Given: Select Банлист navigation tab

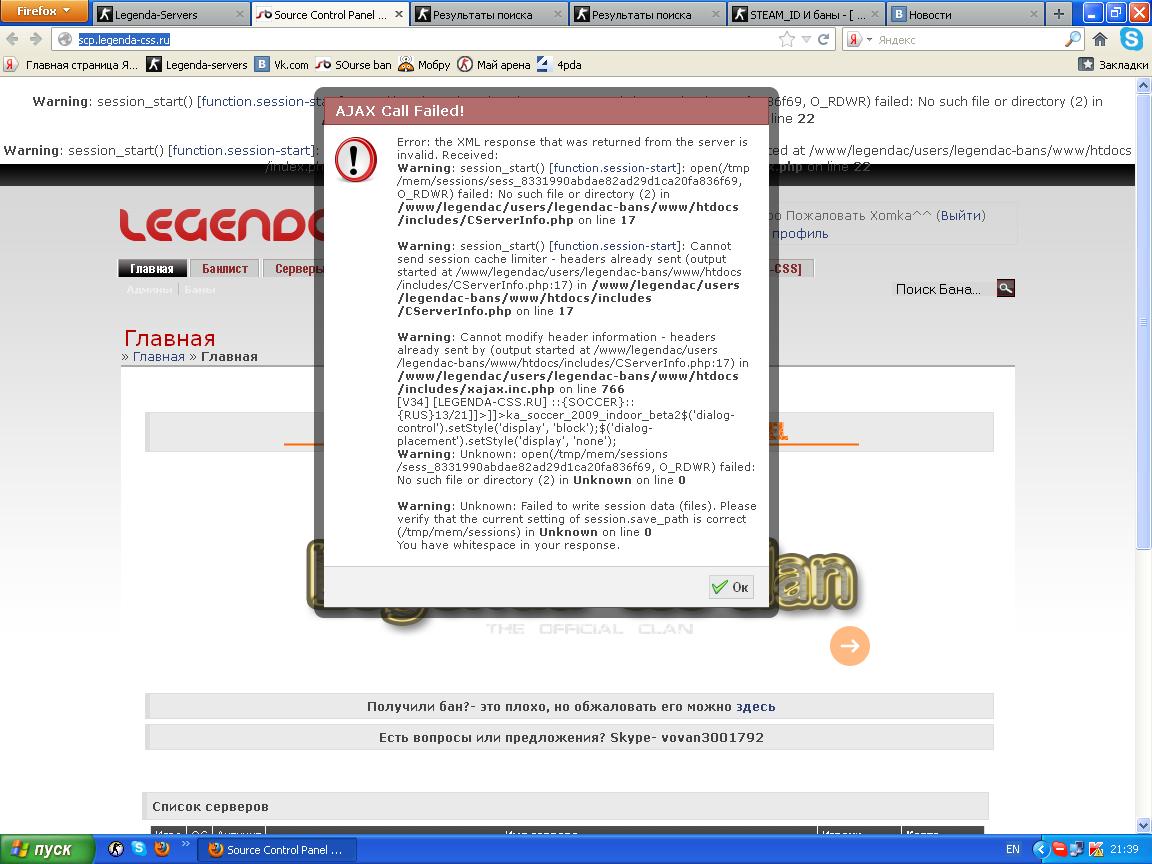Looking at the screenshot, I should (x=225, y=268).
